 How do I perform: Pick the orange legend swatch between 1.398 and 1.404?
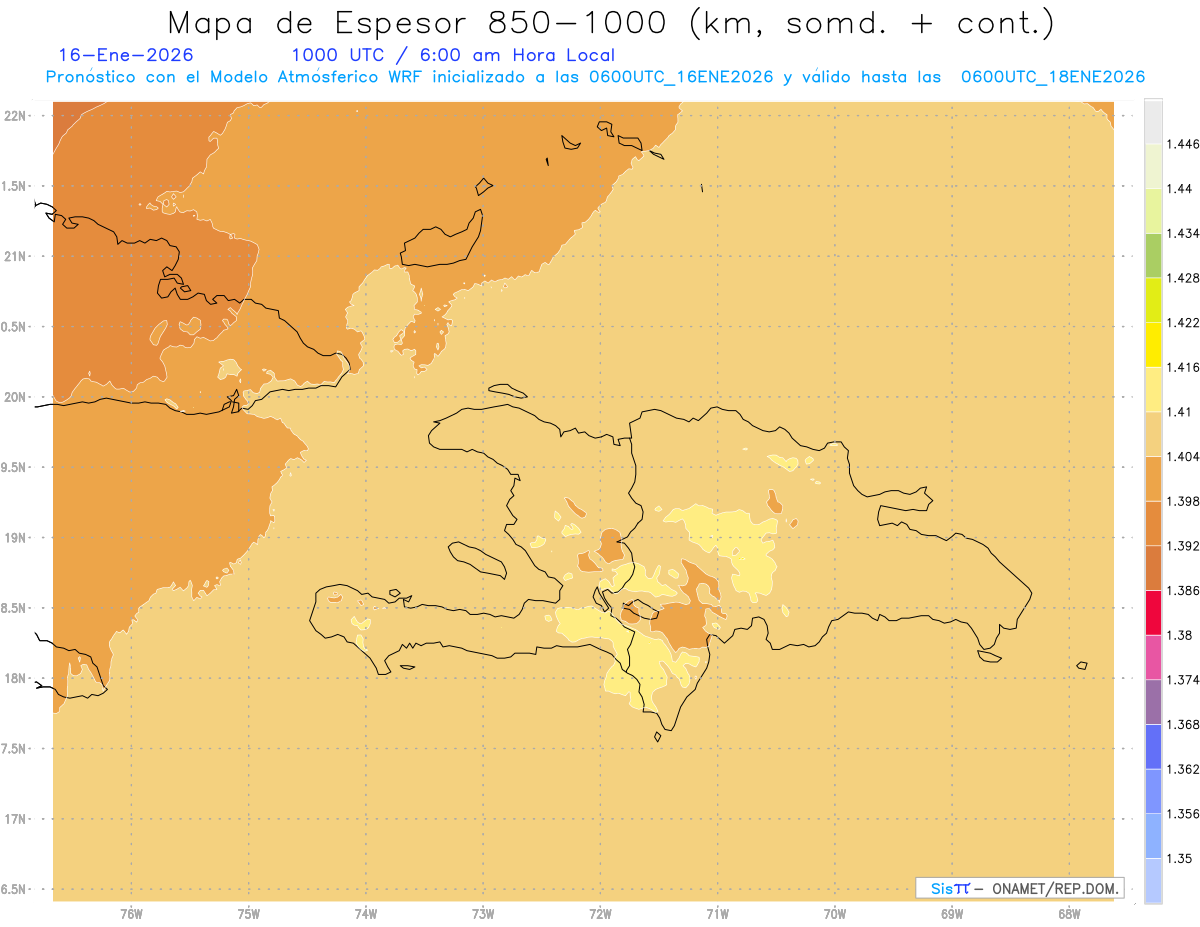1153,478
